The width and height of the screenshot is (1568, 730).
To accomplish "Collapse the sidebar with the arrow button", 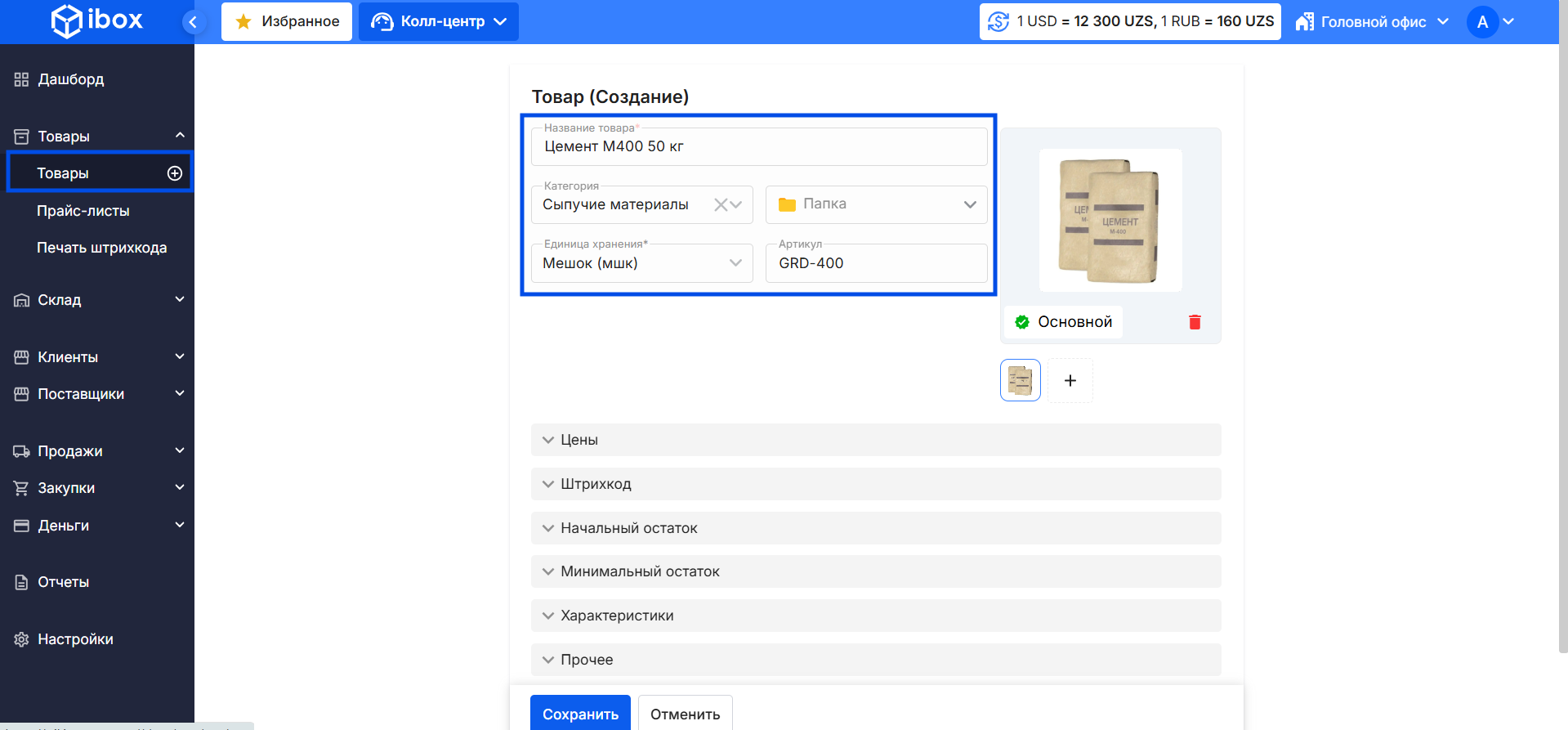I will 193,22.
